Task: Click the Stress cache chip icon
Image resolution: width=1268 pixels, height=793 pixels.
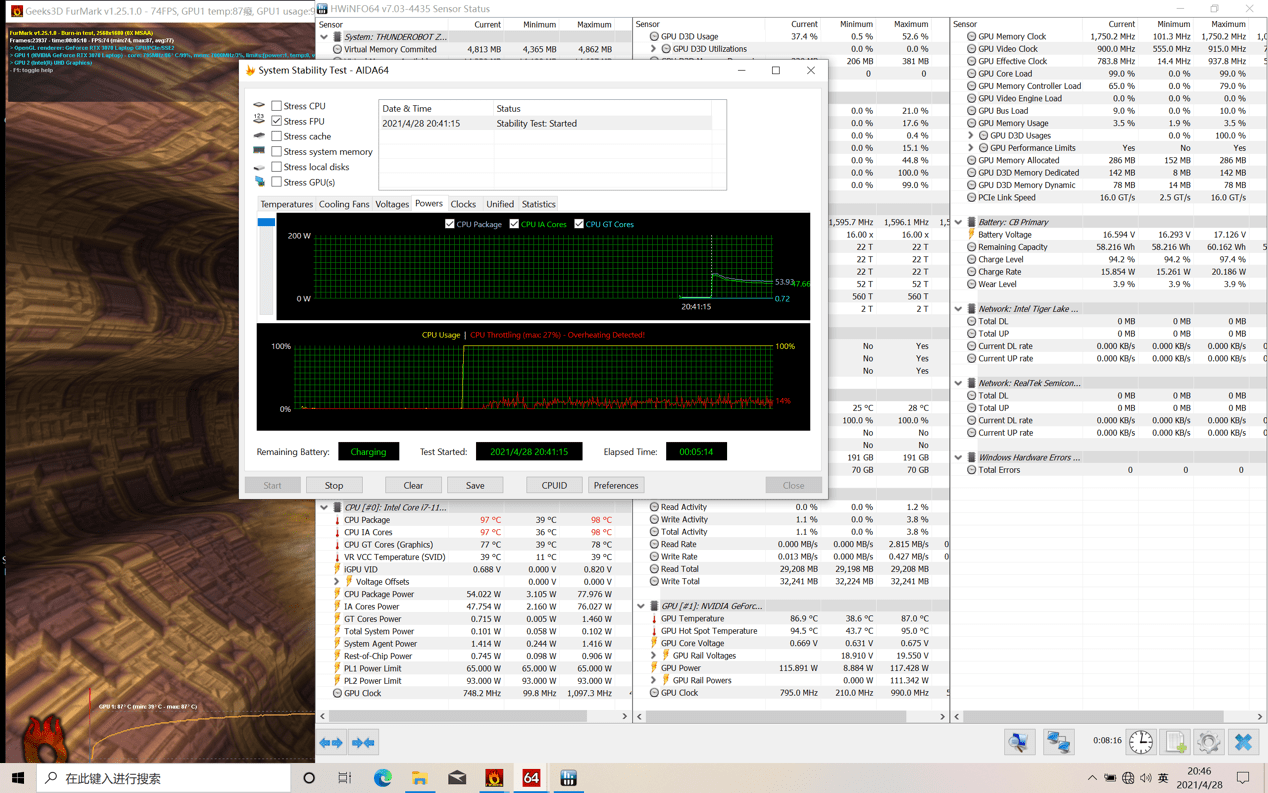Action: click(260, 136)
